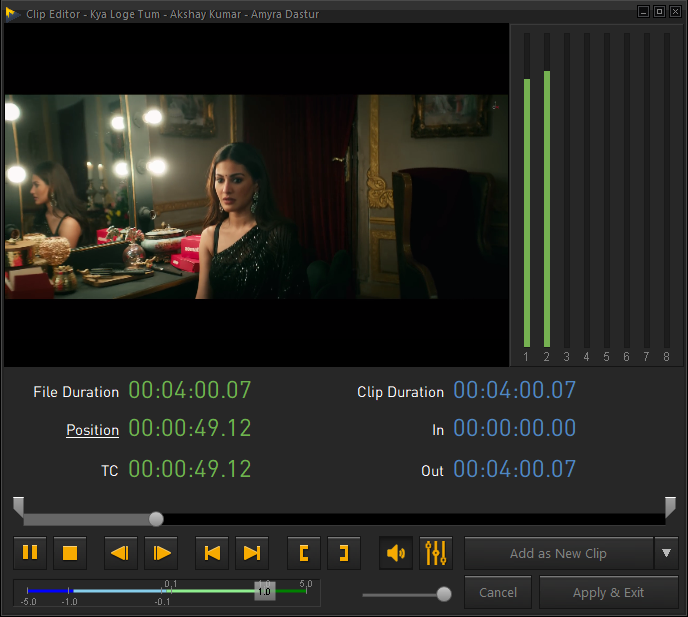Screen dimensions: 688x617
Task: Jump to the clip start
Action: (x=211, y=552)
